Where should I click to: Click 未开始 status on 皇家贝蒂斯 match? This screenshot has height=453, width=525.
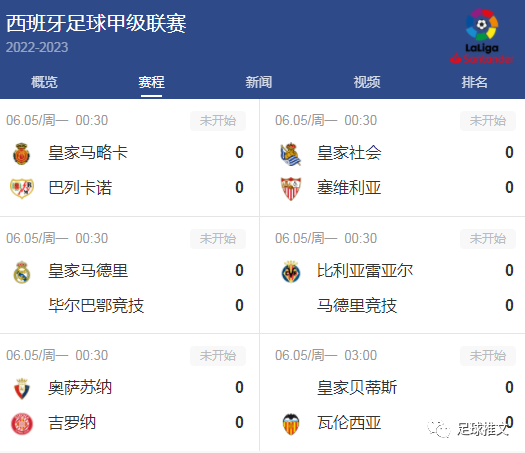pyautogui.click(x=488, y=356)
